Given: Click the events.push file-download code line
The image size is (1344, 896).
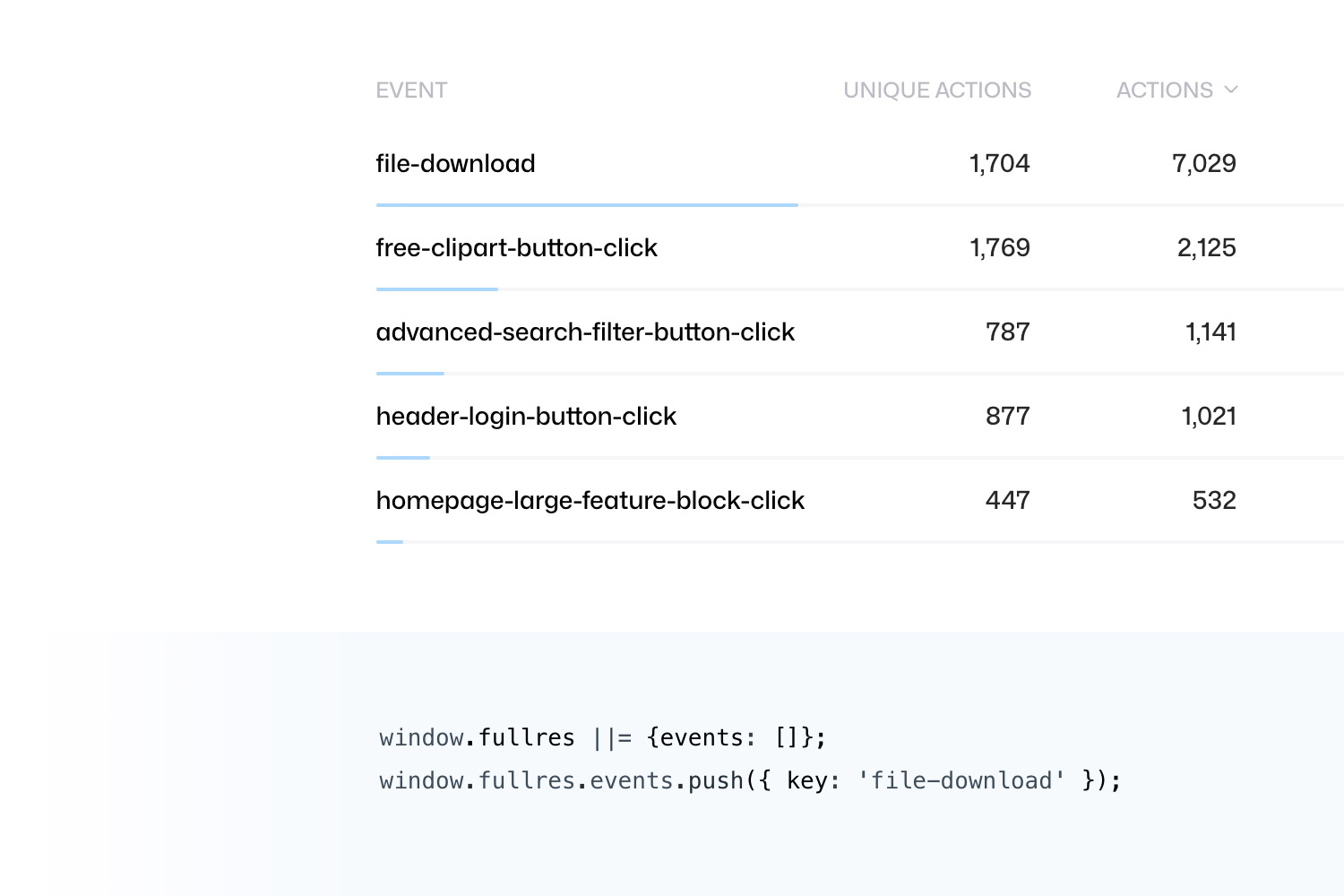Looking at the screenshot, I should [x=750, y=780].
